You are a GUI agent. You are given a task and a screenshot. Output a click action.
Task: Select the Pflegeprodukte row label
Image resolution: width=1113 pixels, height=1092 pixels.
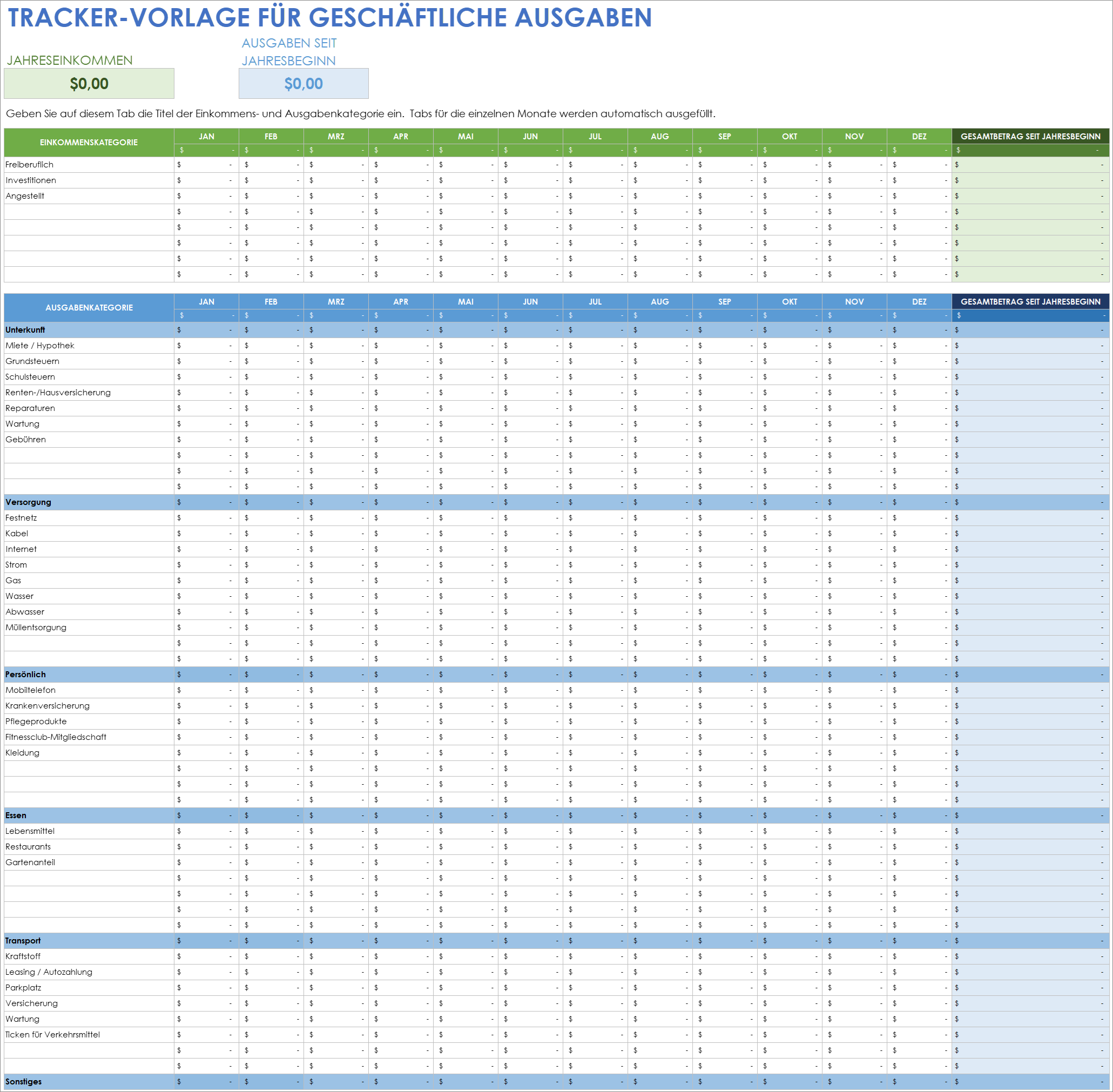(x=89, y=722)
